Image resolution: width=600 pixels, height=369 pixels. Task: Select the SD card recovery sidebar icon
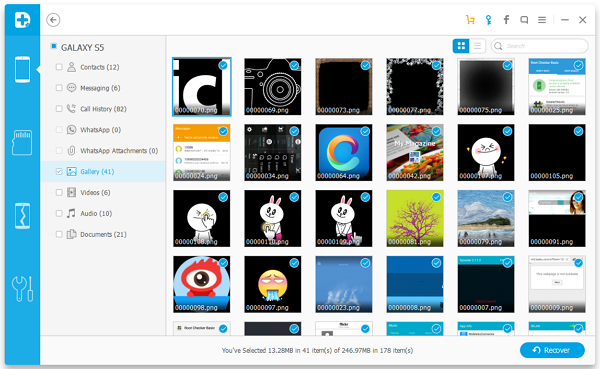pos(22,142)
